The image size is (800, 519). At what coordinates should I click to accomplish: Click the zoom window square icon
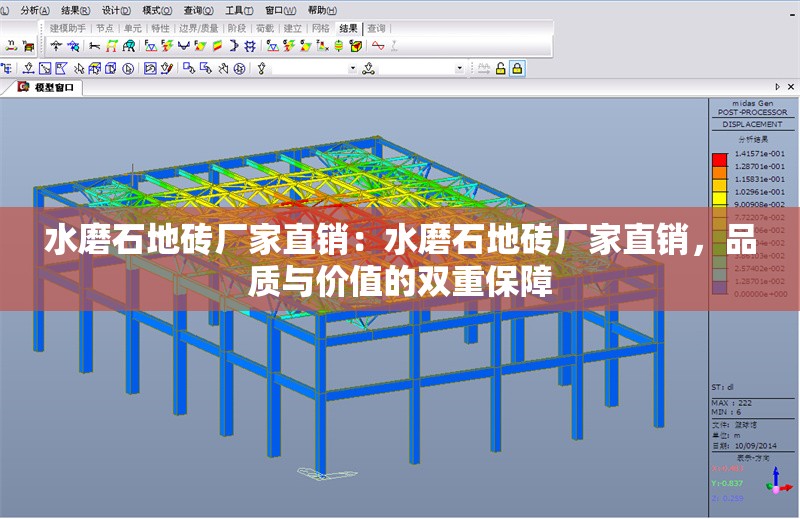[45, 68]
